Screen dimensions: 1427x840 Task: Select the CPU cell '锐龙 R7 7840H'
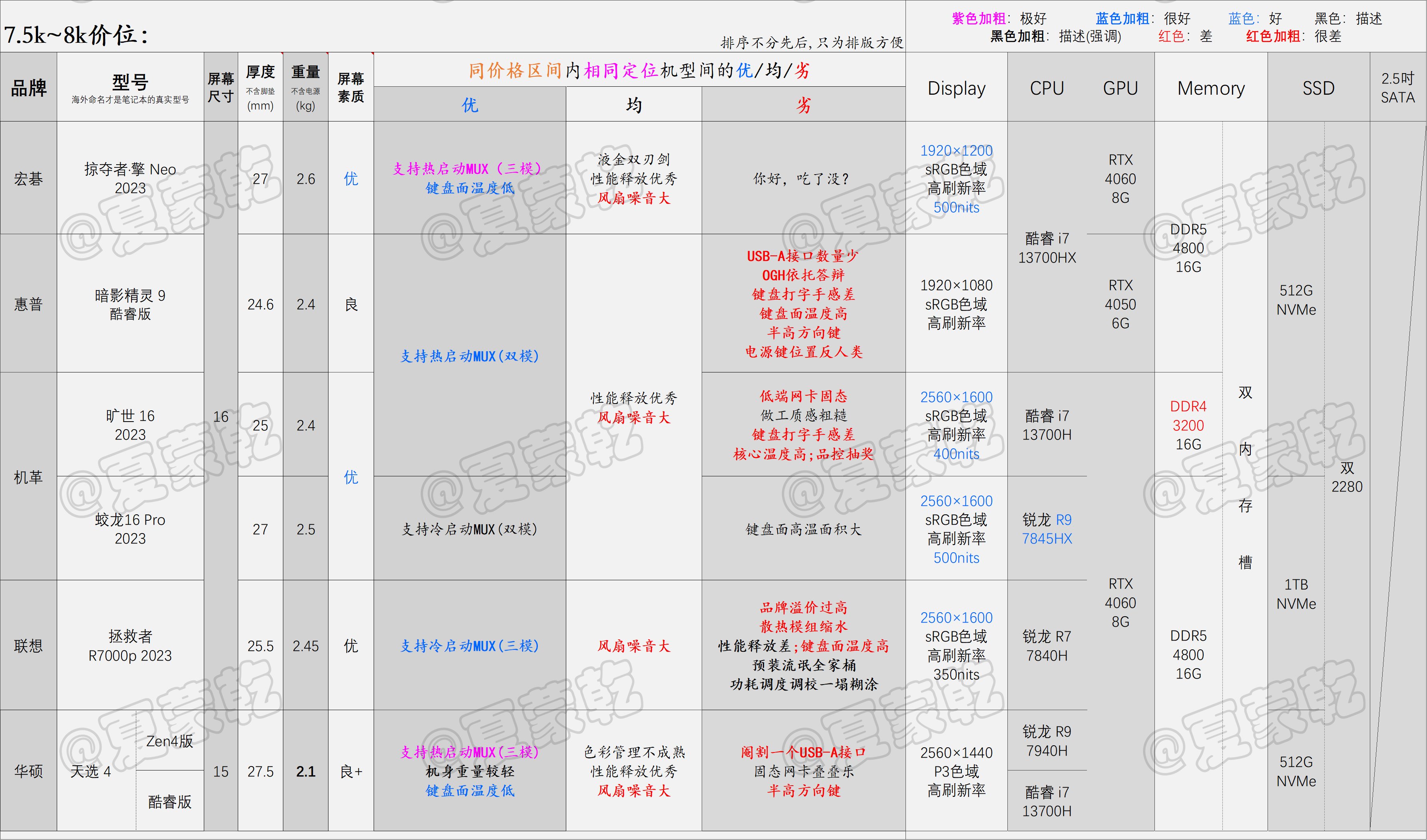[1047, 646]
